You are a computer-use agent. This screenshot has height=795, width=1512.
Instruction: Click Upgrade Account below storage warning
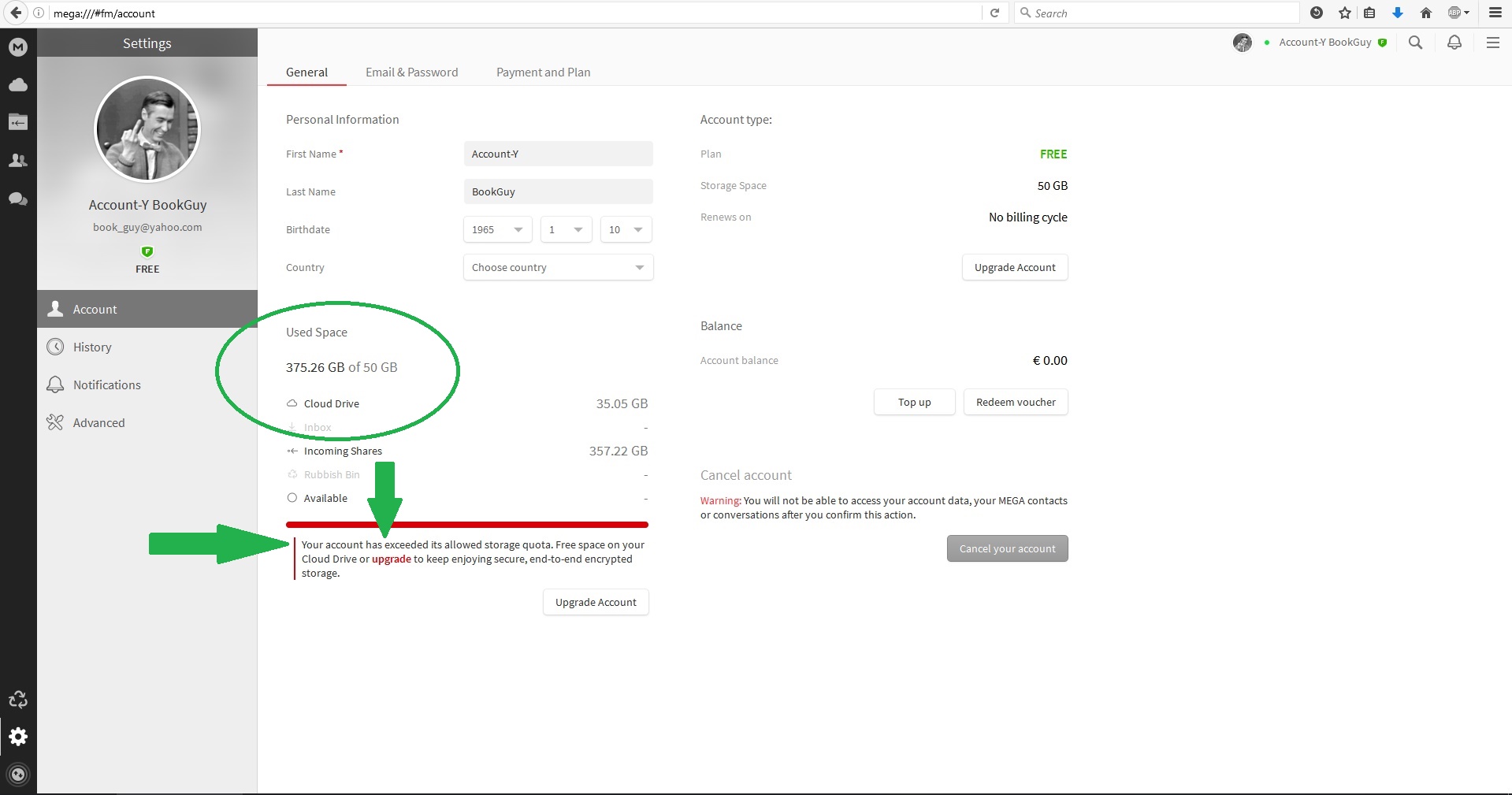tap(596, 602)
